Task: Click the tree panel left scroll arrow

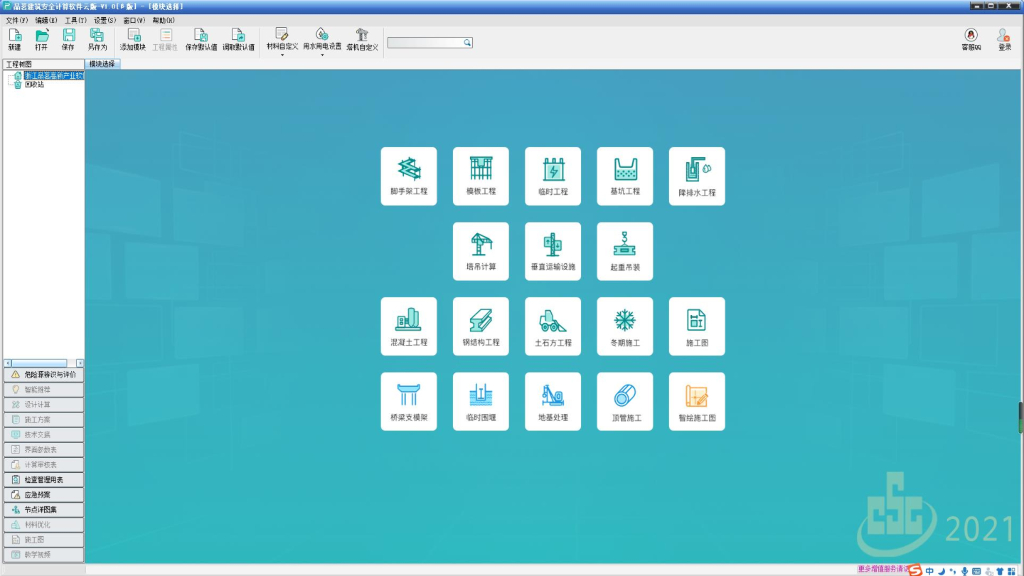Action: pyautogui.click(x=7, y=363)
